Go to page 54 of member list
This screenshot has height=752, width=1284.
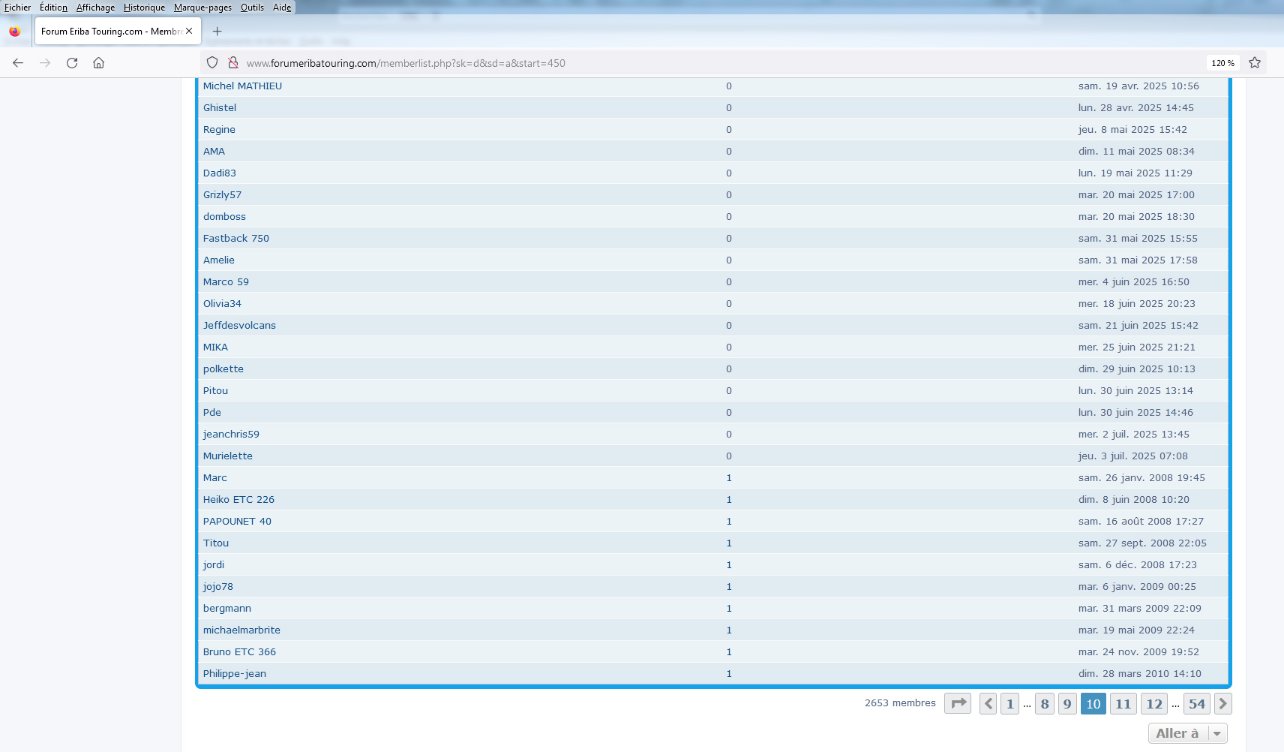[1197, 704]
